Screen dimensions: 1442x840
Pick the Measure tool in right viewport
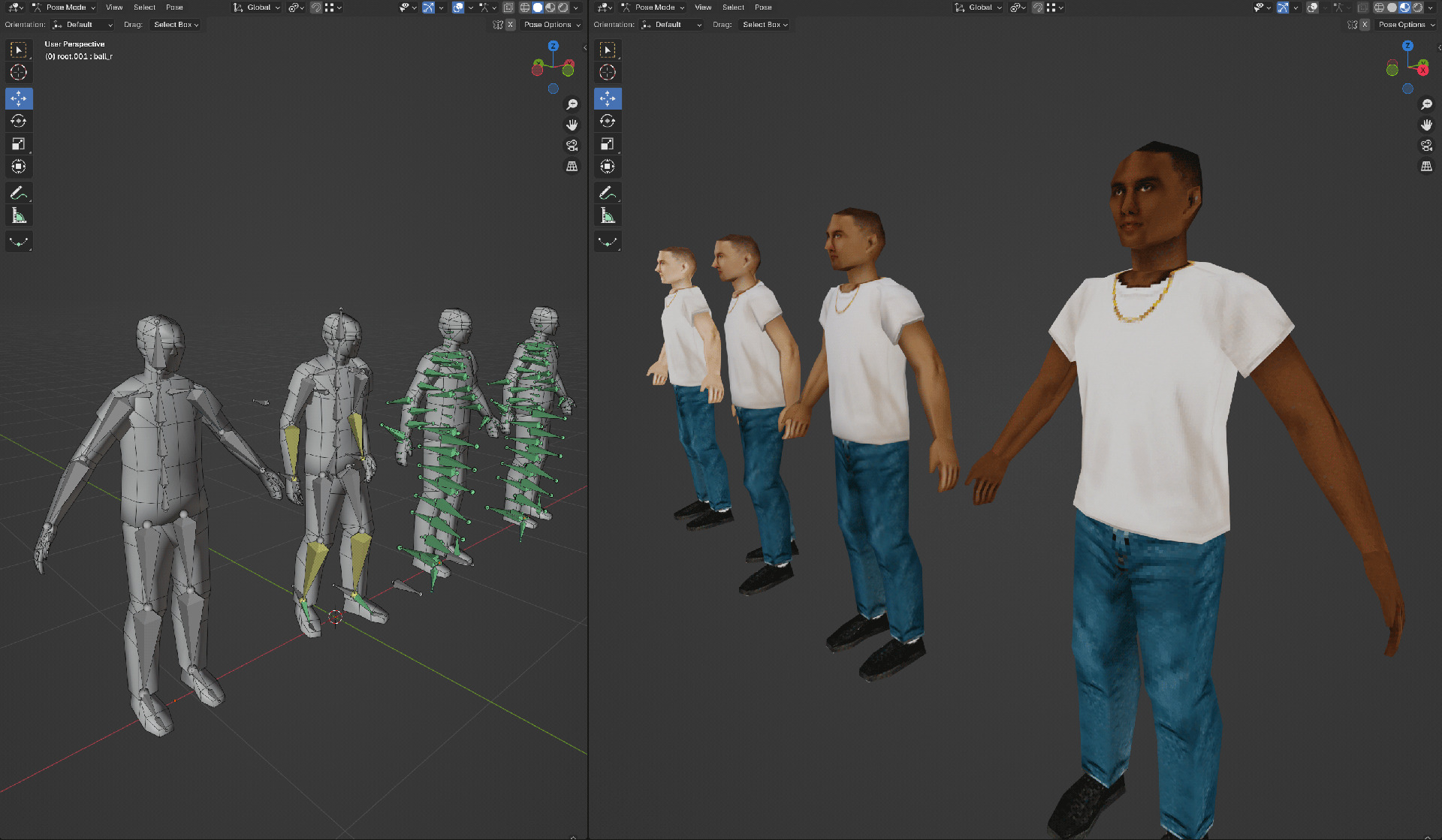(x=608, y=216)
